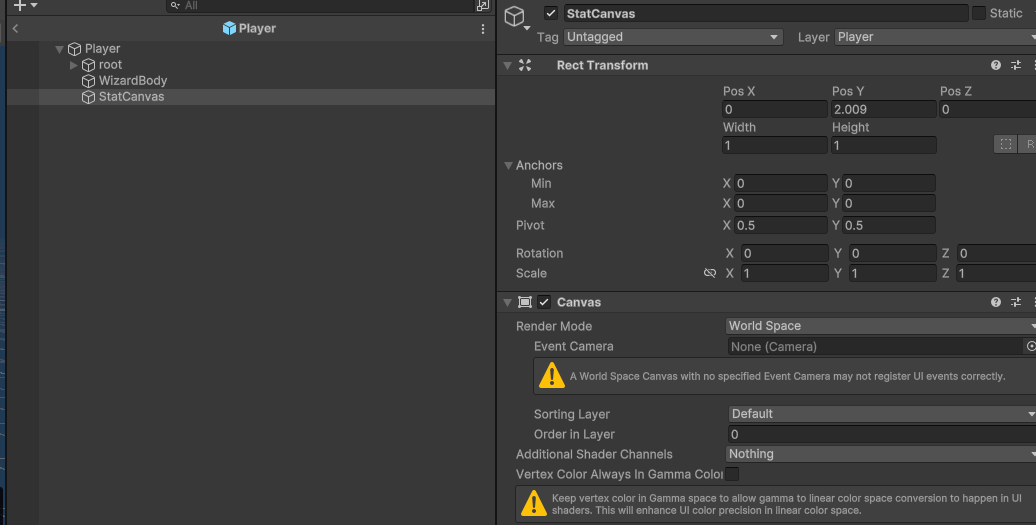The width and height of the screenshot is (1036, 525).
Task: Edit Anchors Max X field
Action: click(780, 203)
